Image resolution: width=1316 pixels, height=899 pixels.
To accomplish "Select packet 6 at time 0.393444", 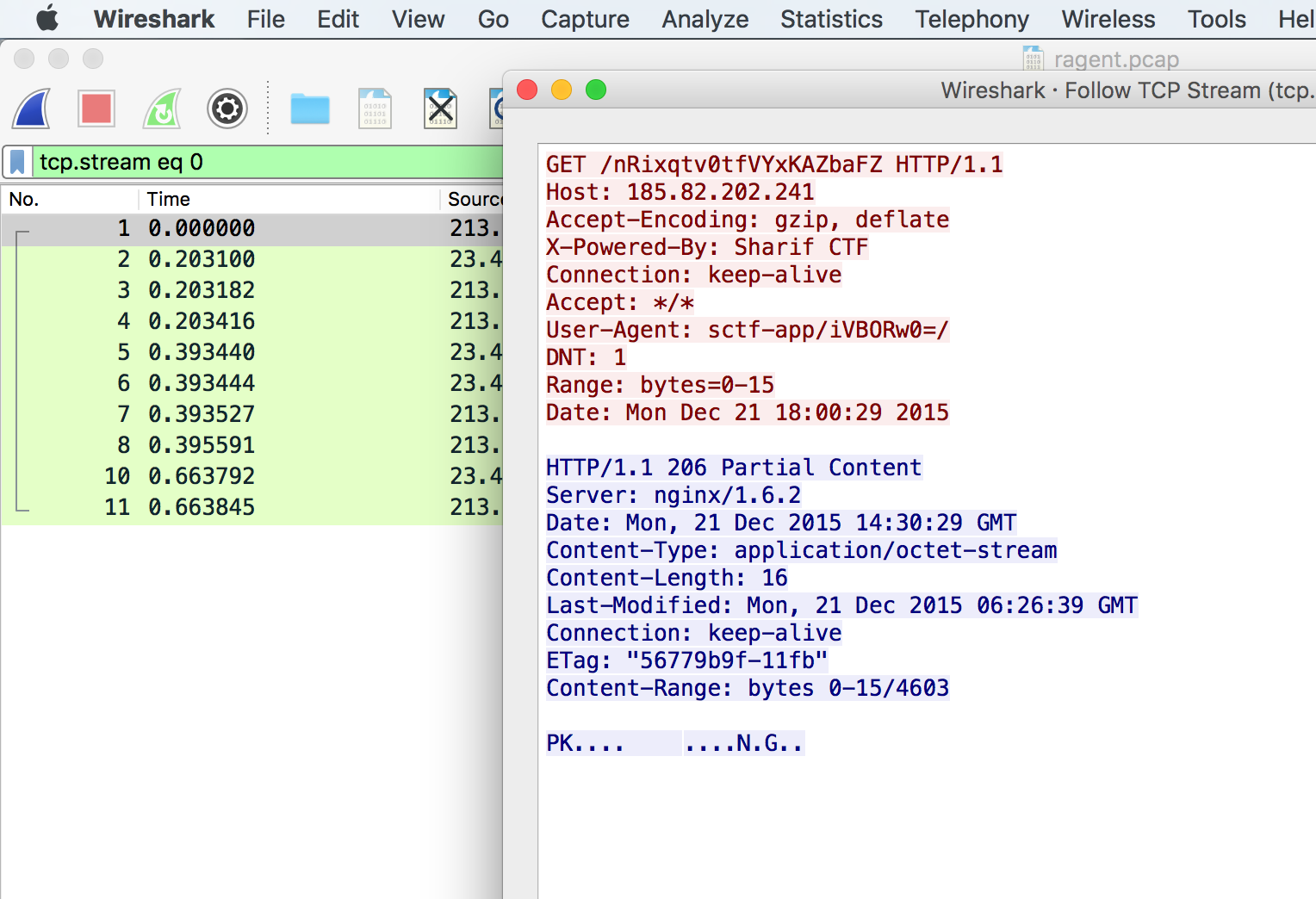I will point(251,383).
